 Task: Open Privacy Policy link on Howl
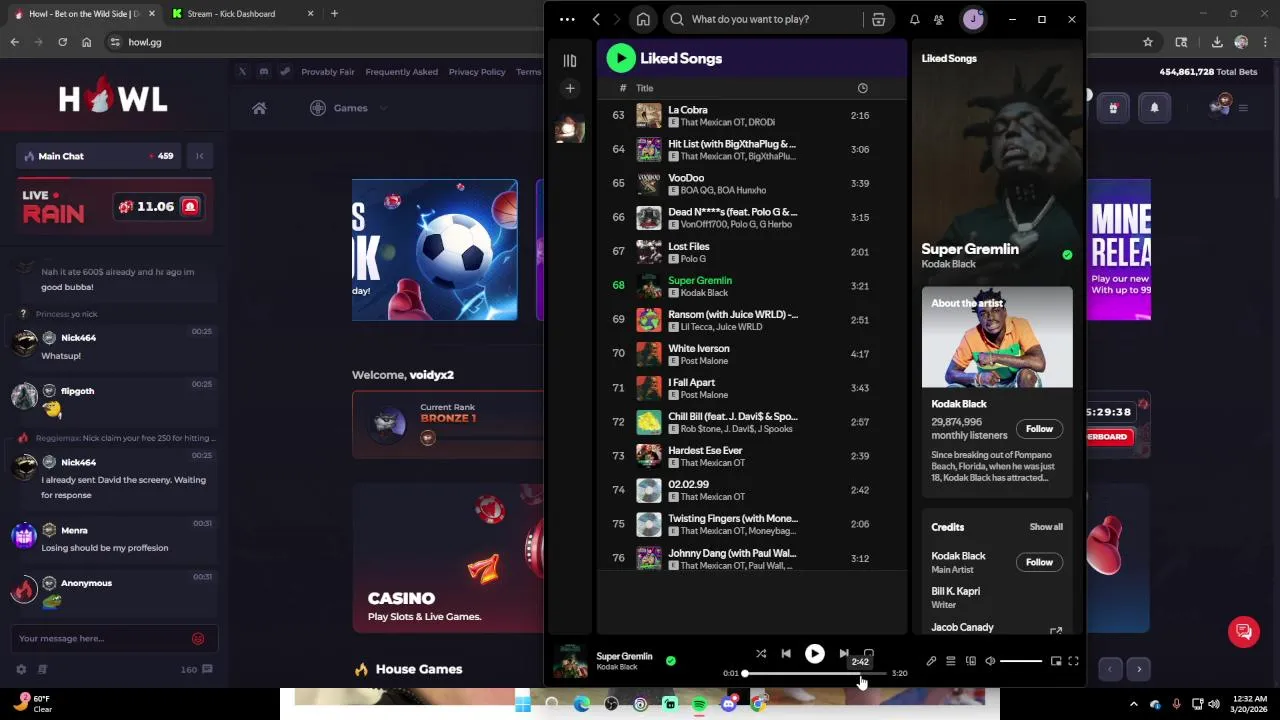click(477, 72)
